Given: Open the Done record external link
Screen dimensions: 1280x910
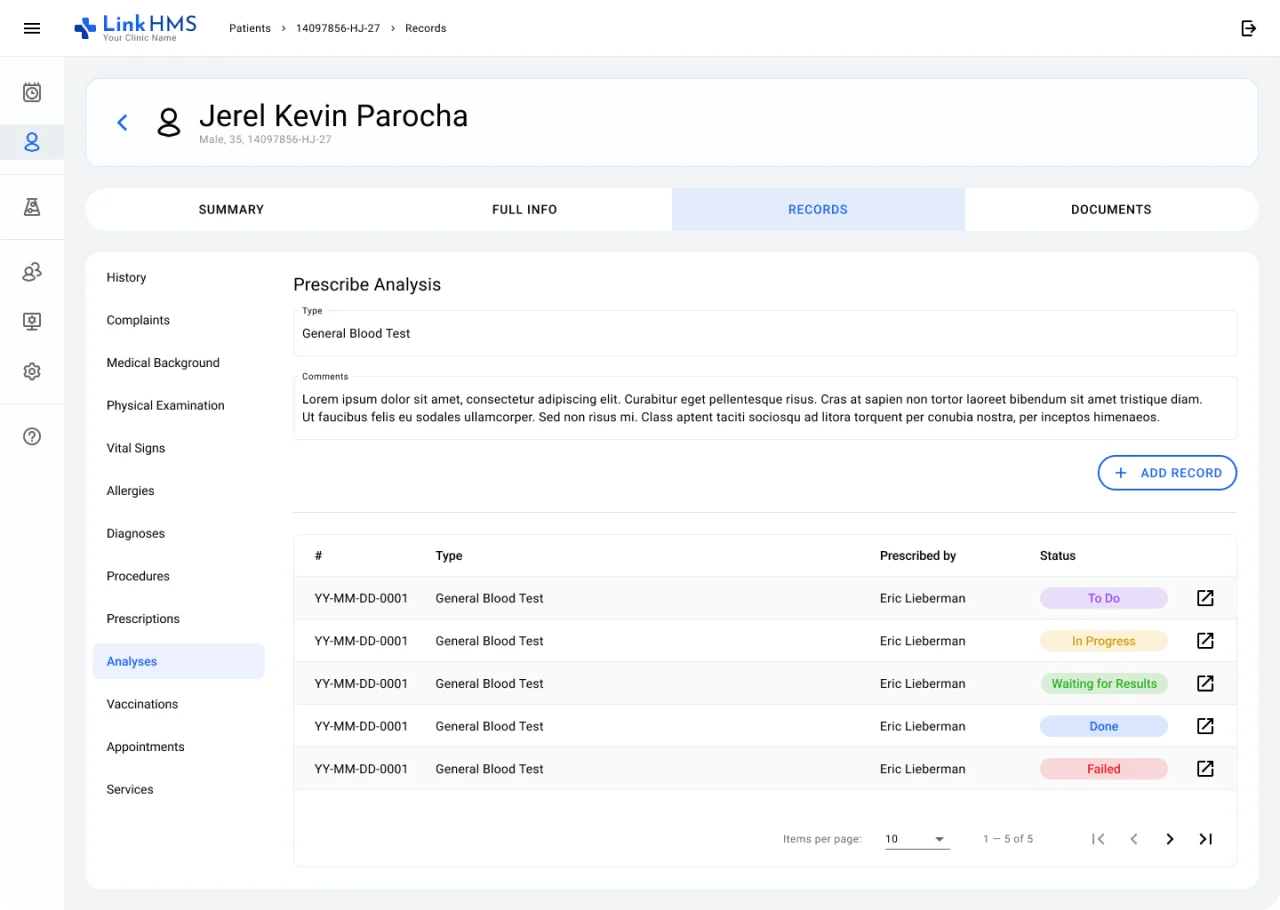Looking at the screenshot, I should [x=1205, y=726].
